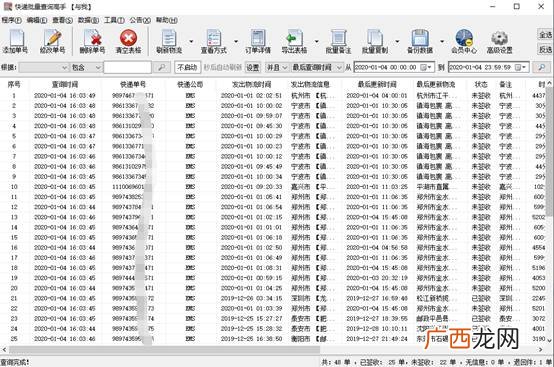
Task: Open the 查看(S) menu
Action: (63, 20)
